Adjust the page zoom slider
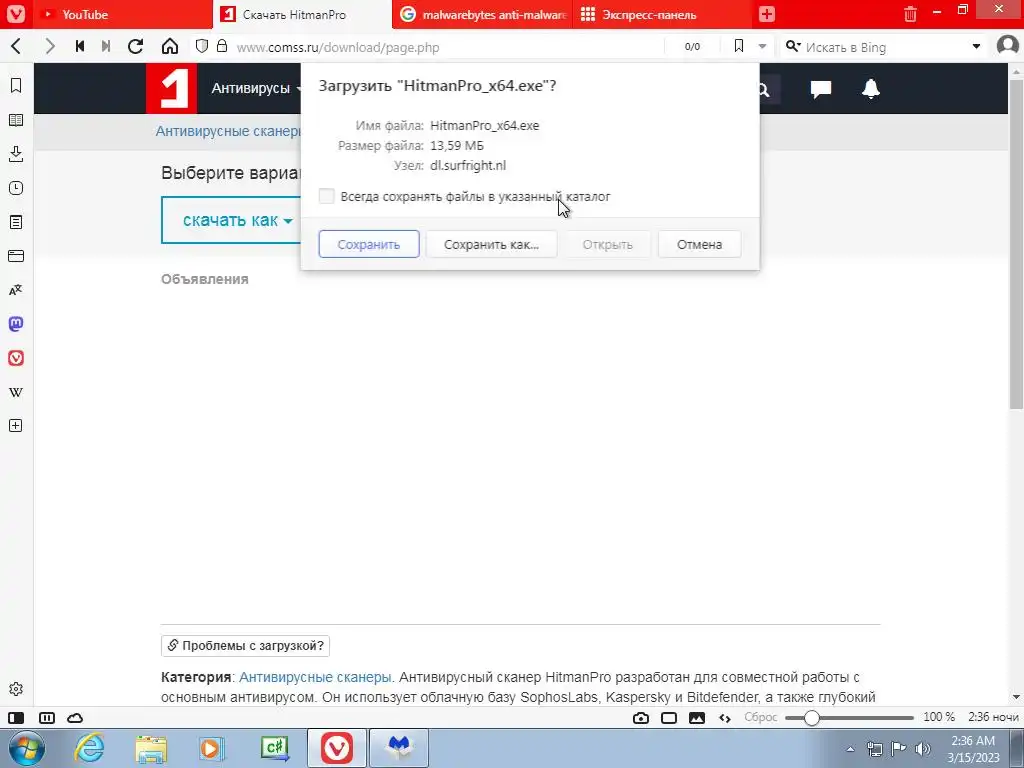 point(849,718)
